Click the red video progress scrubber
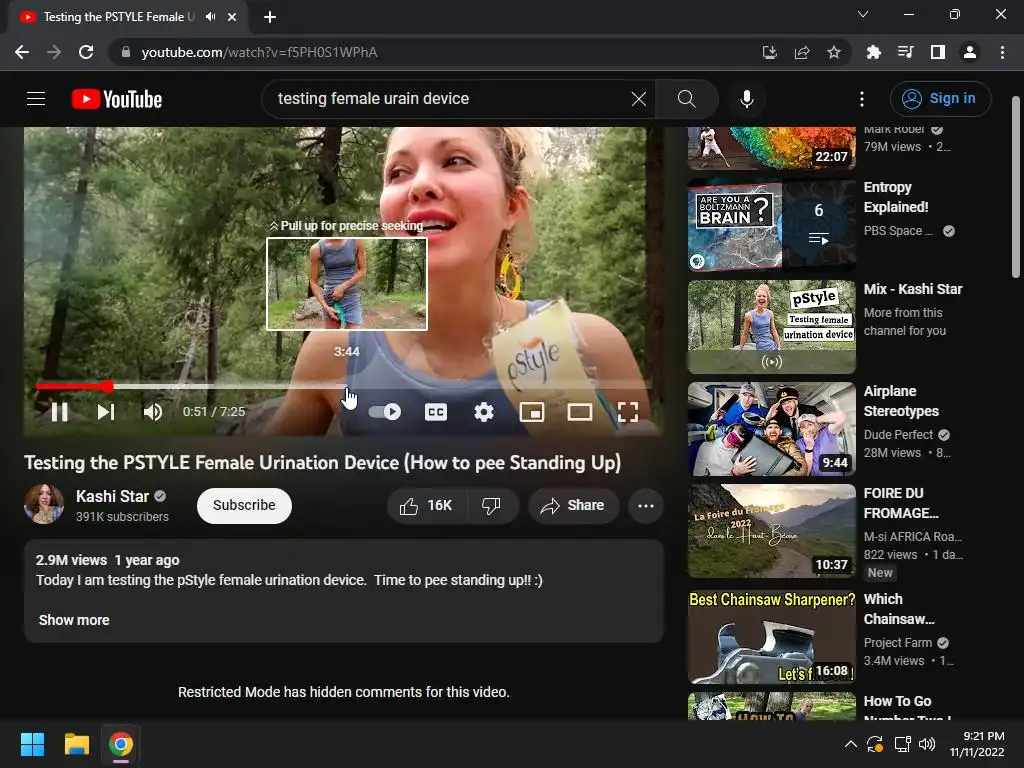Screen dimensions: 1024x768 [x=107, y=387]
